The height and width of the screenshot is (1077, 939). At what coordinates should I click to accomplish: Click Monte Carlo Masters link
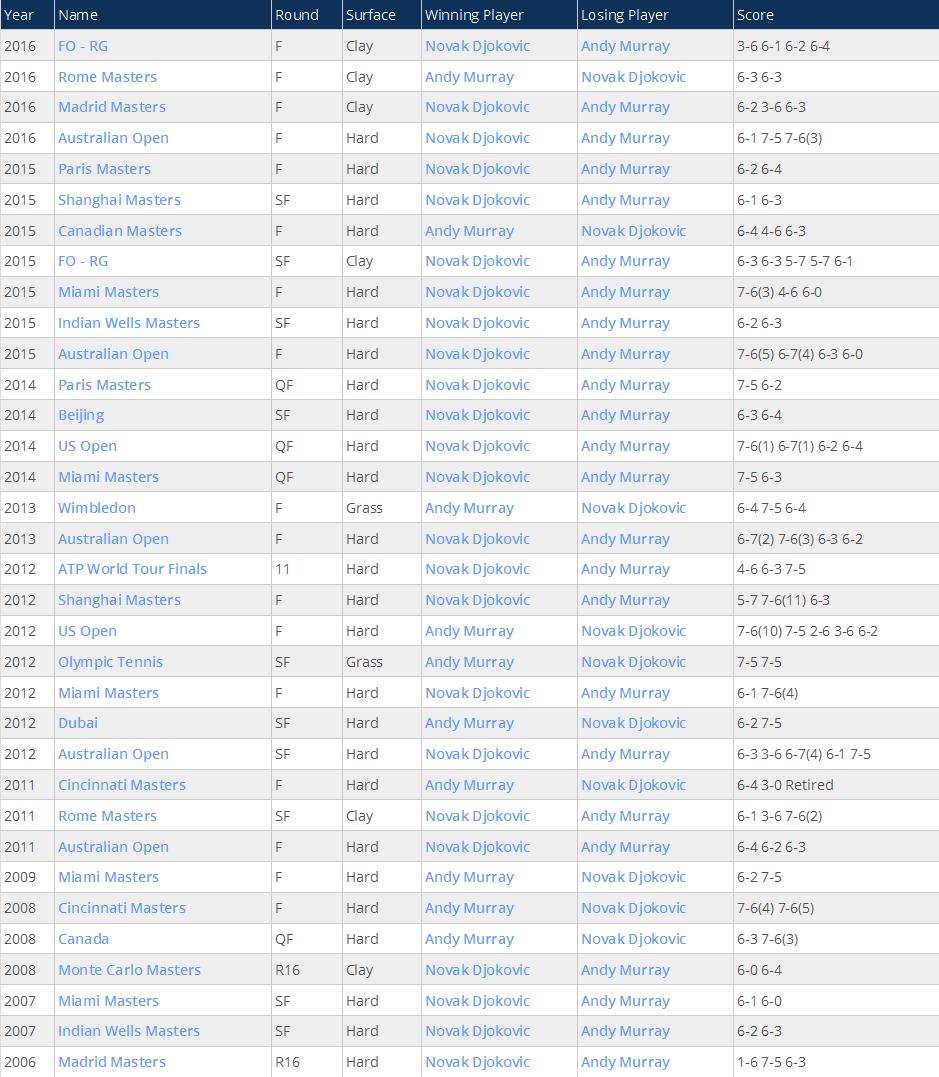tap(129, 970)
